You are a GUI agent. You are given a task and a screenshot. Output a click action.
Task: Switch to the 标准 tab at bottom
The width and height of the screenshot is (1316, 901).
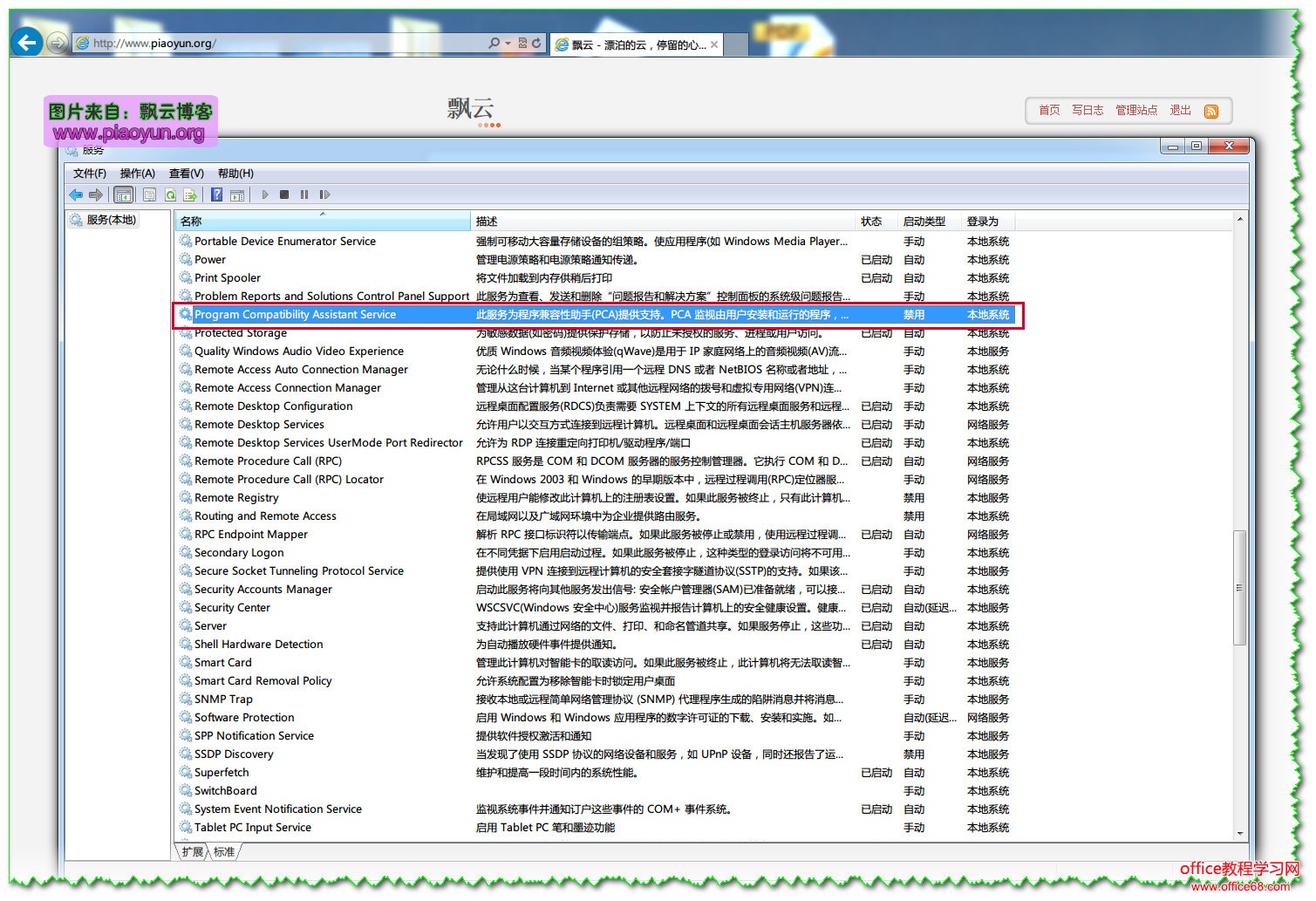pyautogui.click(x=224, y=852)
